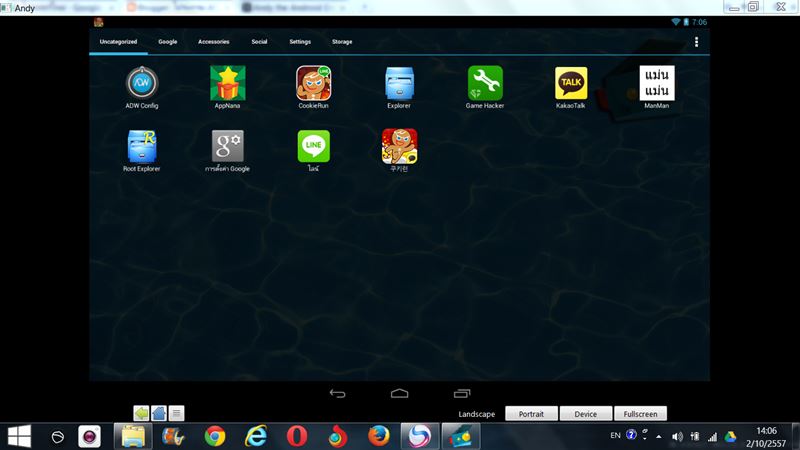The image size is (800, 450).
Task: Switch to the Social tab
Action: click(259, 42)
